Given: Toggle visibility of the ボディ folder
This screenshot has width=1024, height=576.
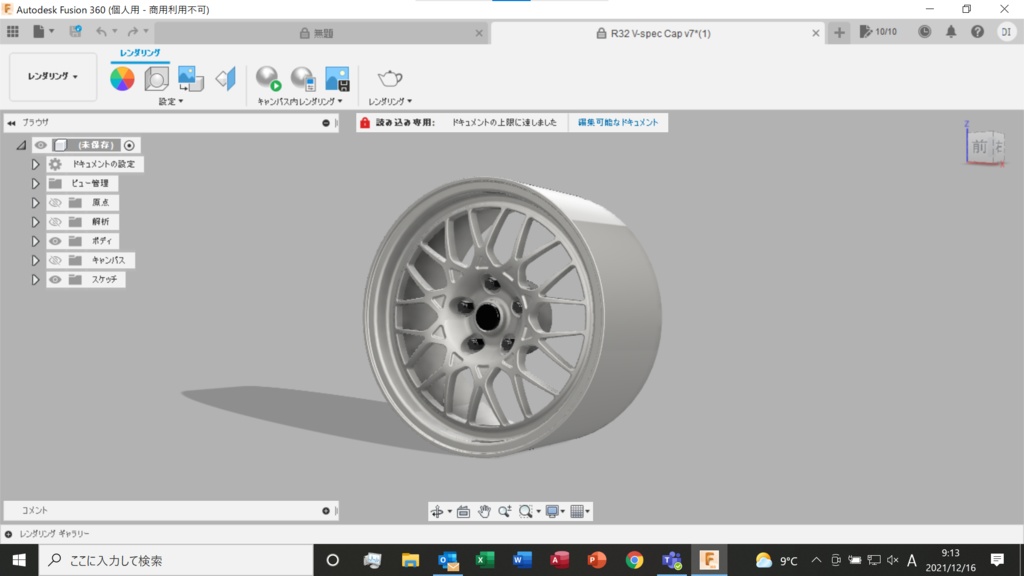Looking at the screenshot, I should 56,241.
